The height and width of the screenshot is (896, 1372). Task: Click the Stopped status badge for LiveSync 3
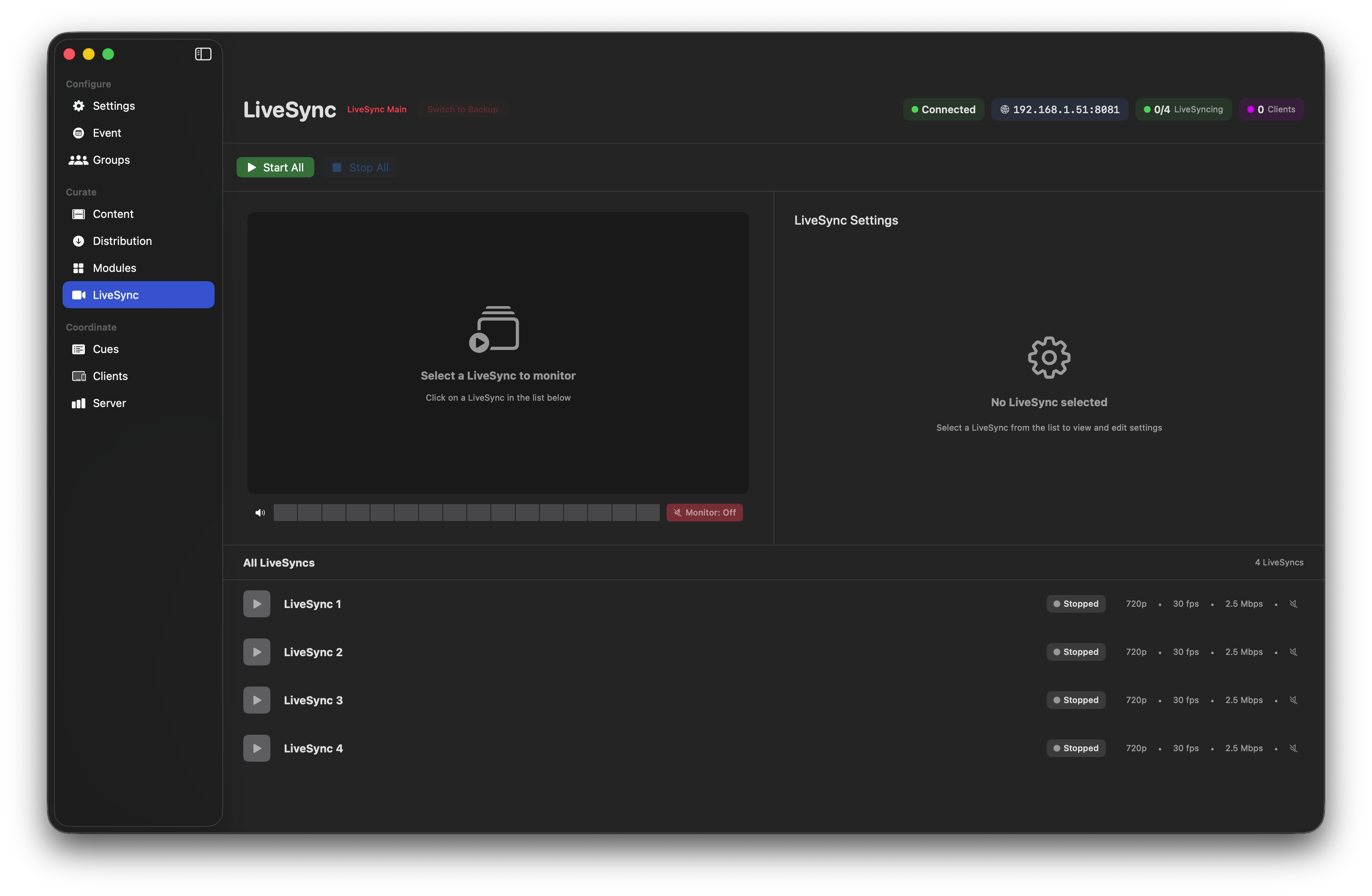1076,700
